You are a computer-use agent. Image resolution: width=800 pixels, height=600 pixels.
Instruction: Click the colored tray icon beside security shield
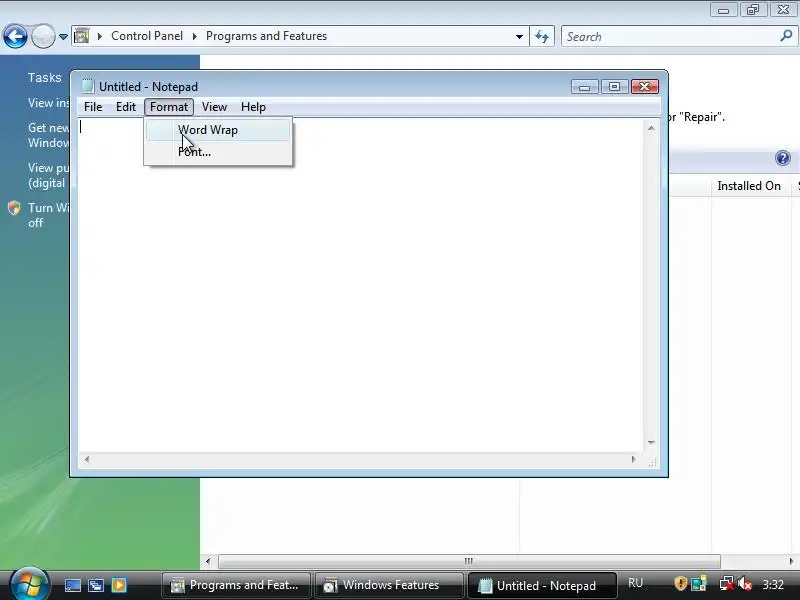698,583
